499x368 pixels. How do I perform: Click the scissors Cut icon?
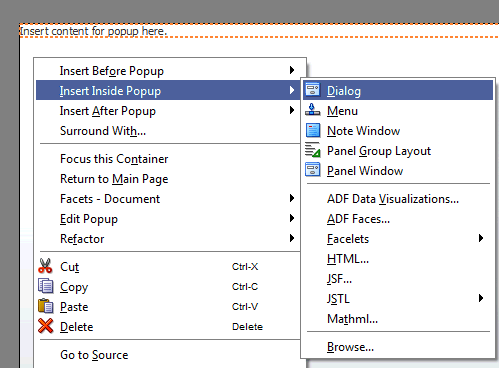tap(45, 266)
